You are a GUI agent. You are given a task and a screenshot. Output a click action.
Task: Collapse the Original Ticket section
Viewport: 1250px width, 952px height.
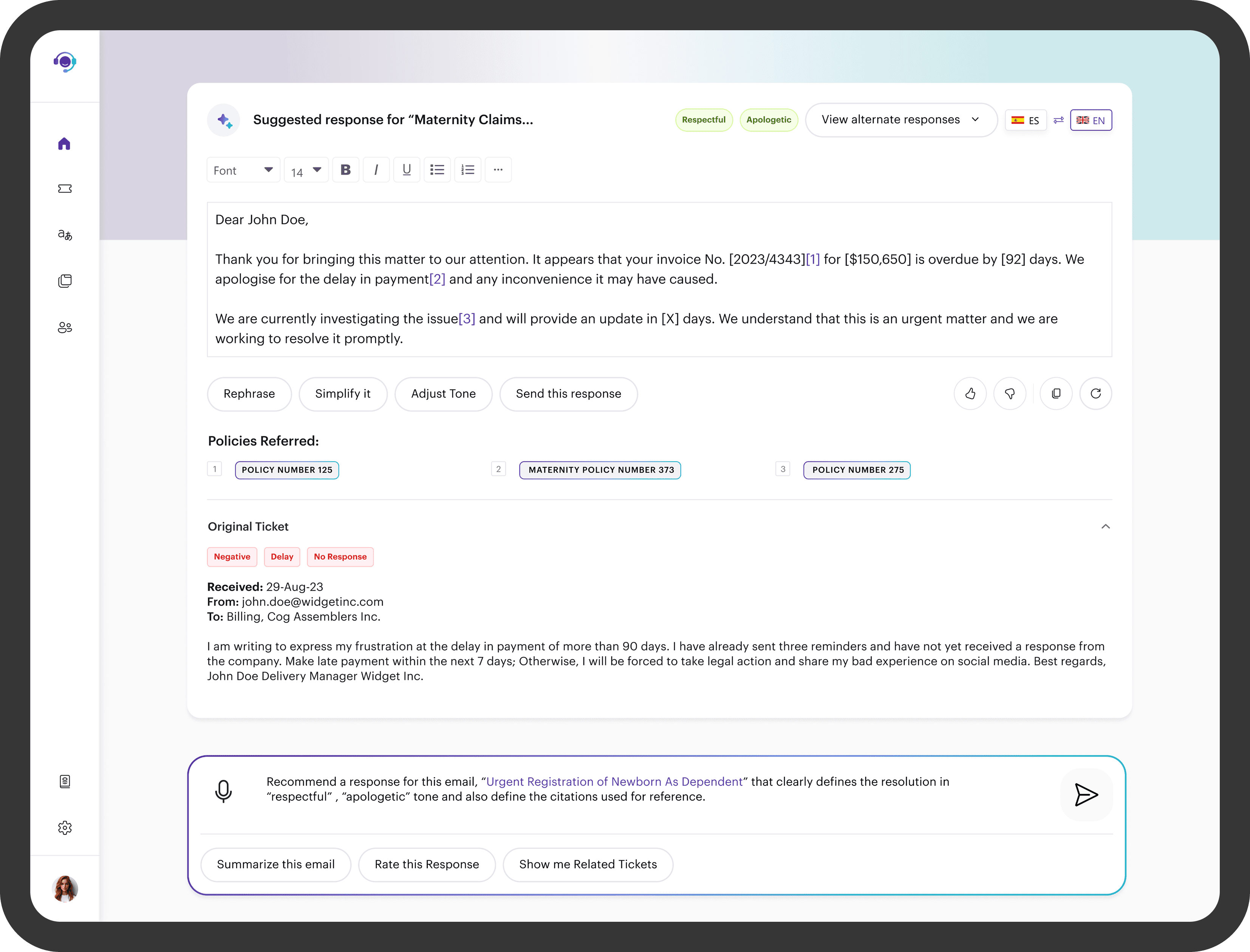1105,527
